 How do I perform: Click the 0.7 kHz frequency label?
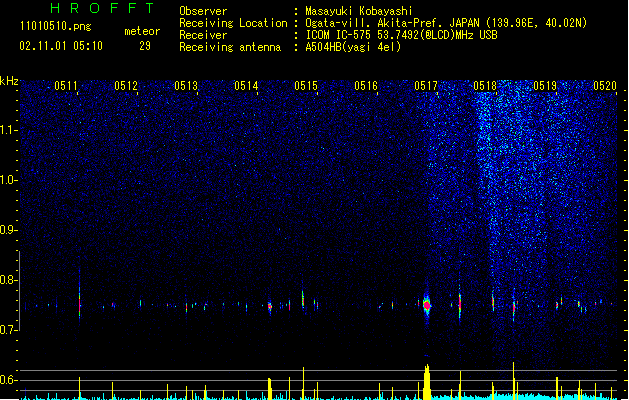8,330
